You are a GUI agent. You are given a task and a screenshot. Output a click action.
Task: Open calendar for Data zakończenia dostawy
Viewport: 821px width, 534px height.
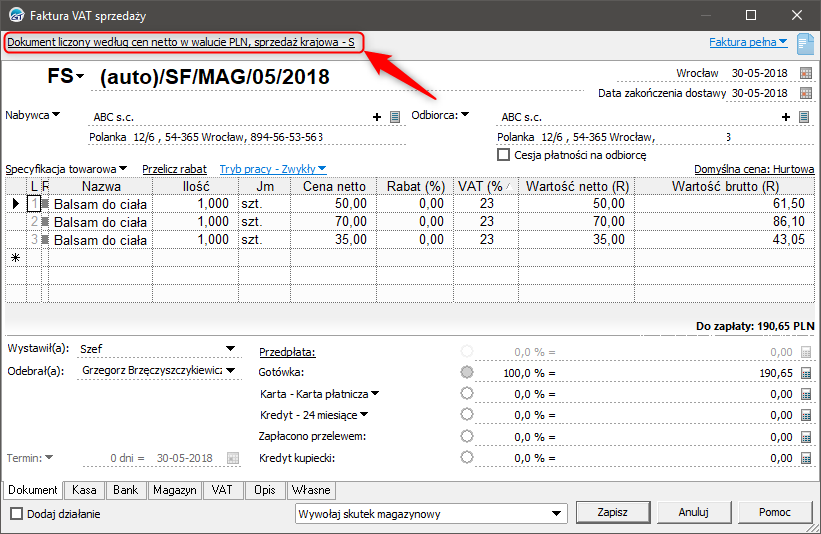[x=806, y=93]
